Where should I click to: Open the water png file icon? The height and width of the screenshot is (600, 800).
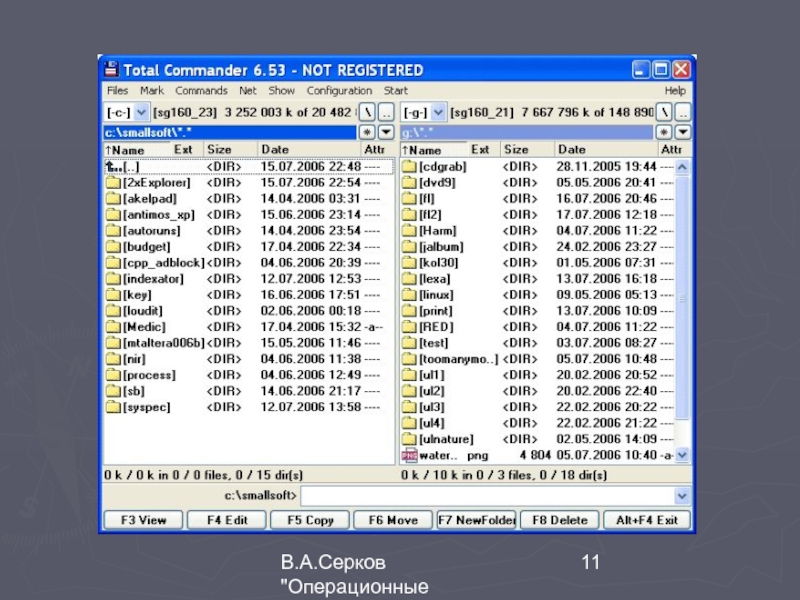click(409, 455)
